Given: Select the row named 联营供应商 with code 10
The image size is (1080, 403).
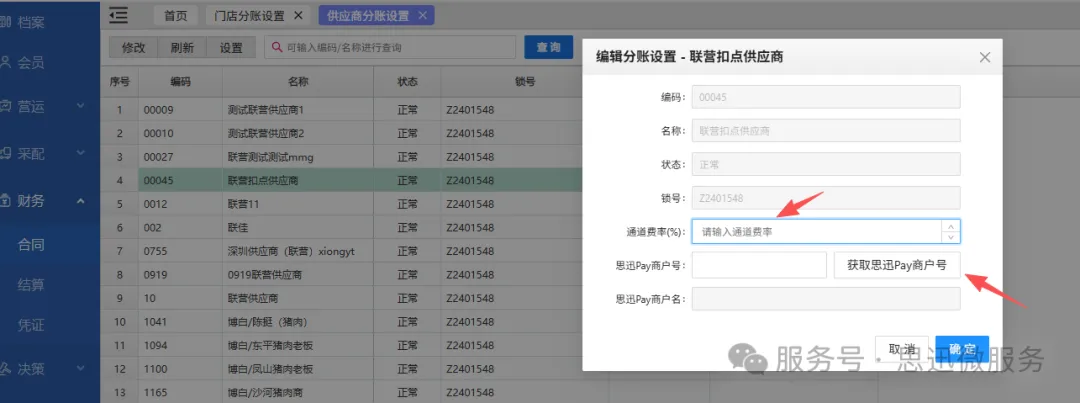Looking at the screenshot, I should tap(255, 299).
